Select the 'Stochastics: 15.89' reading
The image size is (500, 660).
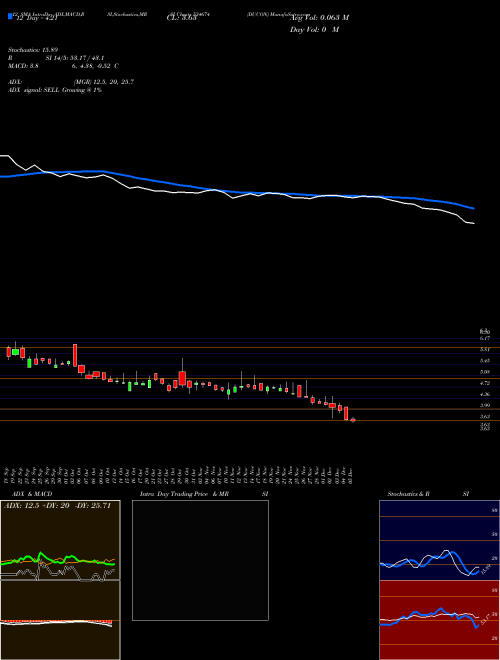pos(32,50)
